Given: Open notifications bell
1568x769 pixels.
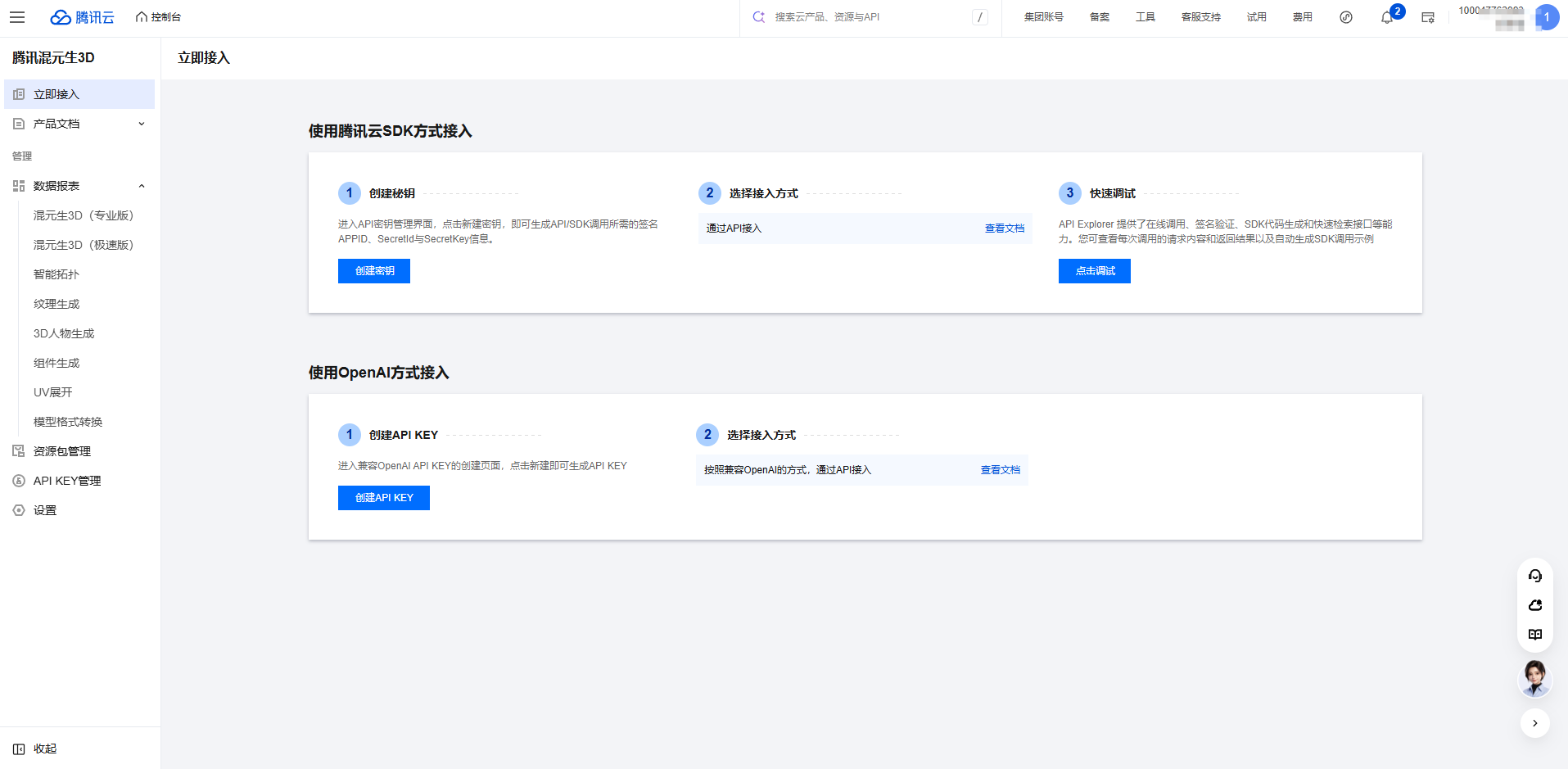Looking at the screenshot, I should click(x=1387, y=17).
